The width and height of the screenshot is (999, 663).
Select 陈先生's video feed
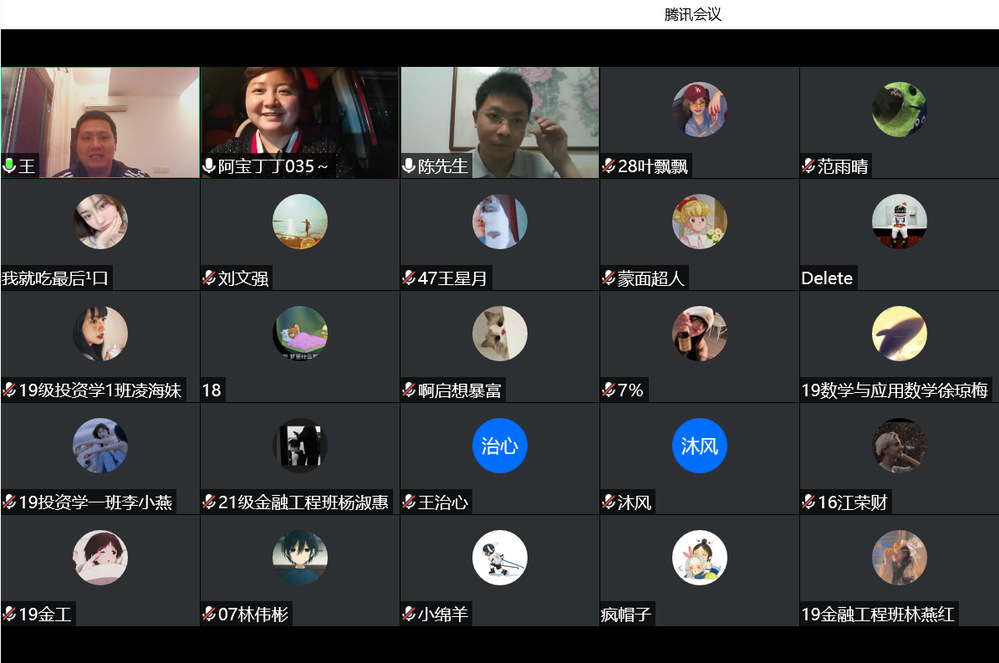pyautogui.click(x=500, y=122)
